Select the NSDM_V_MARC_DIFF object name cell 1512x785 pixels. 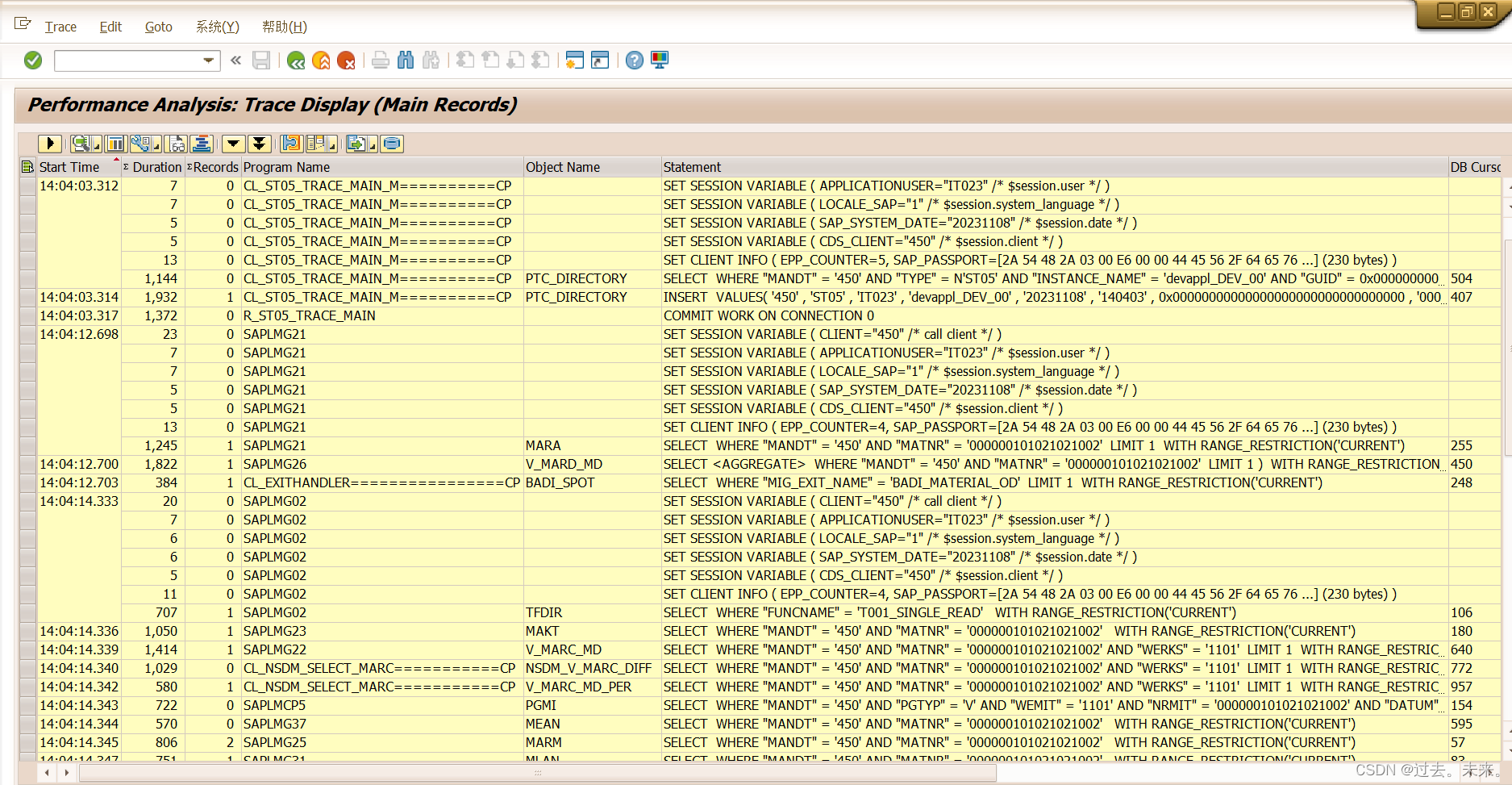point(592,668)
